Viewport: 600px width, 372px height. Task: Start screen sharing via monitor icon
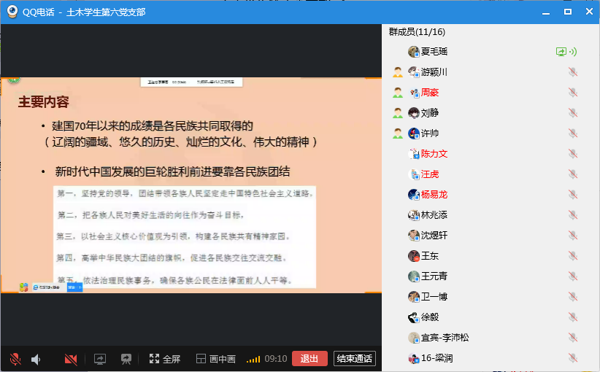pyautogui.click(x=100, y=359)
